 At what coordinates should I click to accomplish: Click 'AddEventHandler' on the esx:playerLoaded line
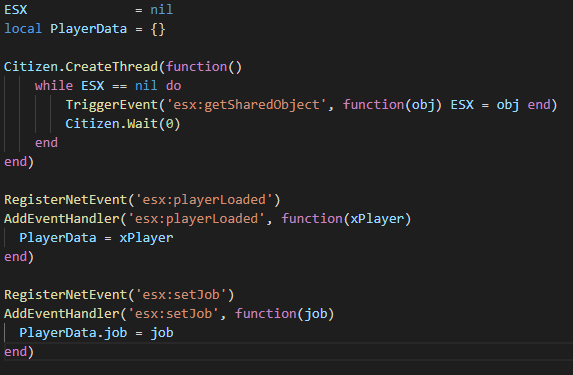62,219
